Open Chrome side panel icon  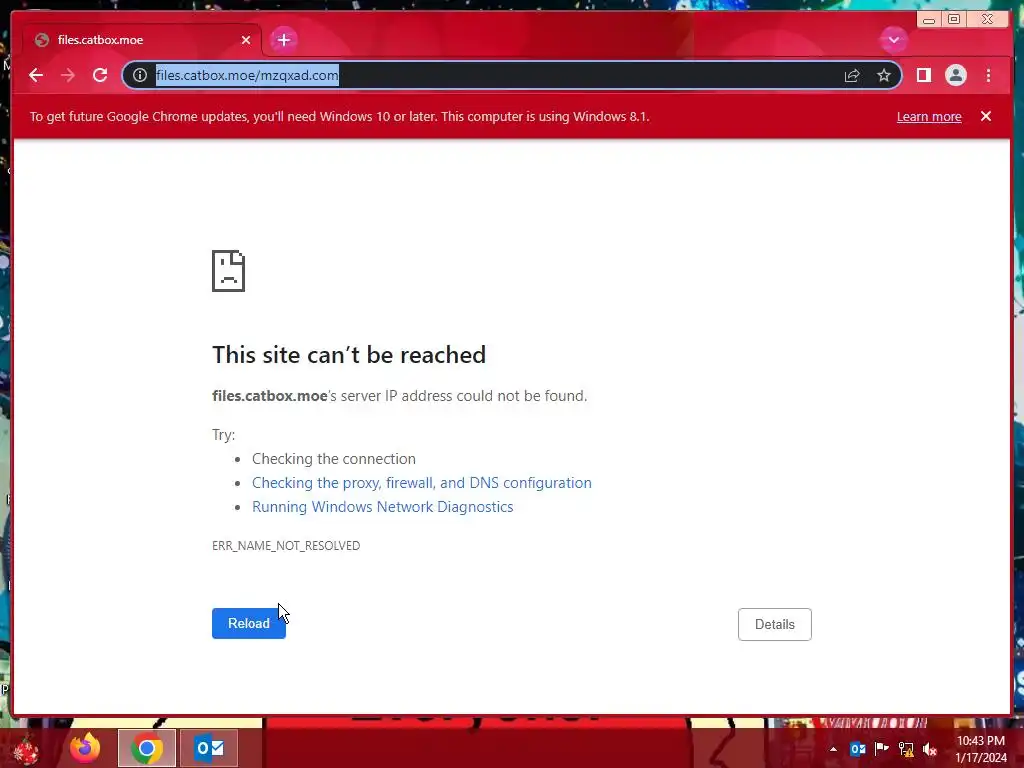(923, 75)
